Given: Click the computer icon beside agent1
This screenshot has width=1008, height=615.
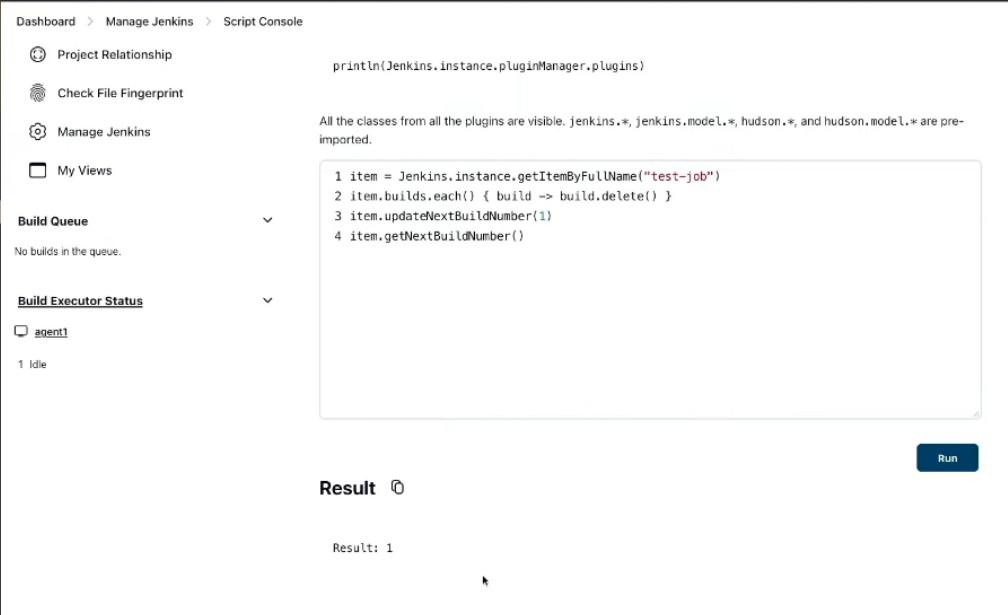Looking at the screenshot, I should coord(21,332).
